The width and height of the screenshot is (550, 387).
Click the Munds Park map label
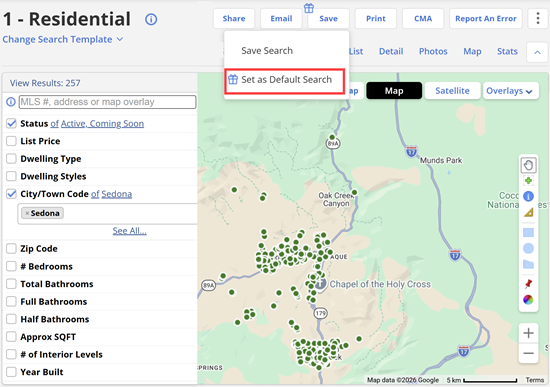(x=441, y=160)
